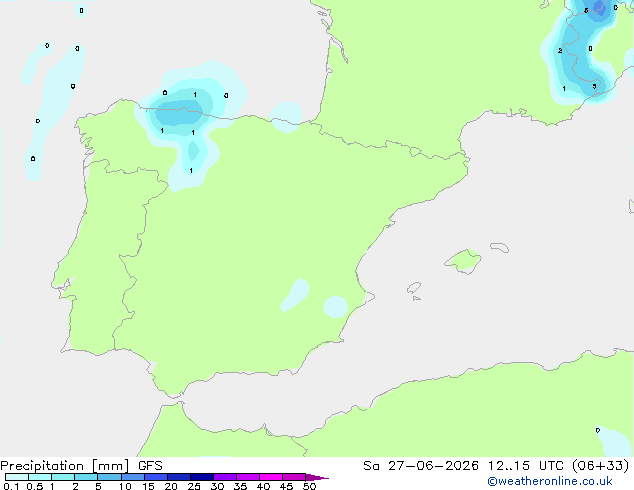Select the legend swatch between 35 and 40
634x490 pixels.
tap(248, 477)
